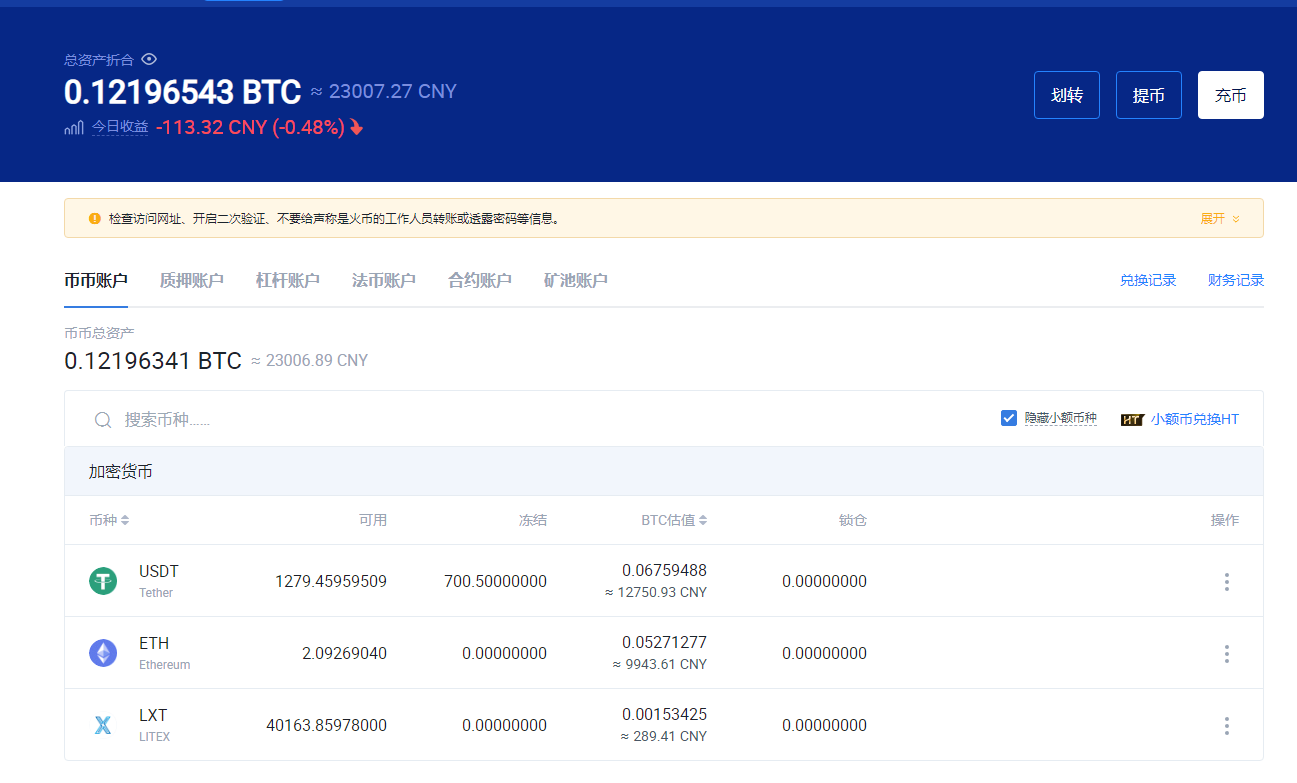Click the USDT Tether coin icon
This screenshot has height=783, width=1297.
click(x=103, y=581)
